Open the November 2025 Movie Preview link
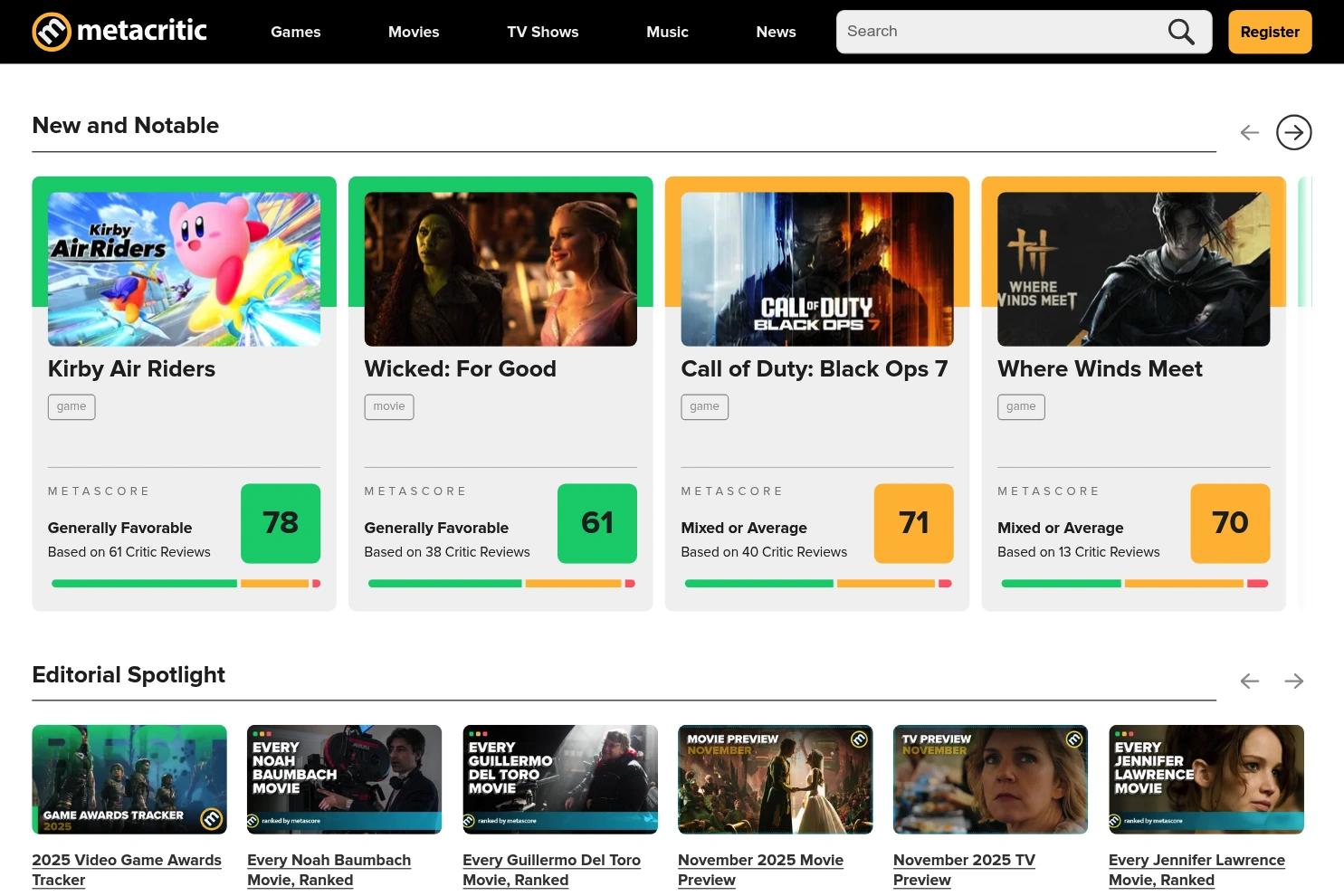This screenshot has width=1344, height=896. click(x=760, y=870)
